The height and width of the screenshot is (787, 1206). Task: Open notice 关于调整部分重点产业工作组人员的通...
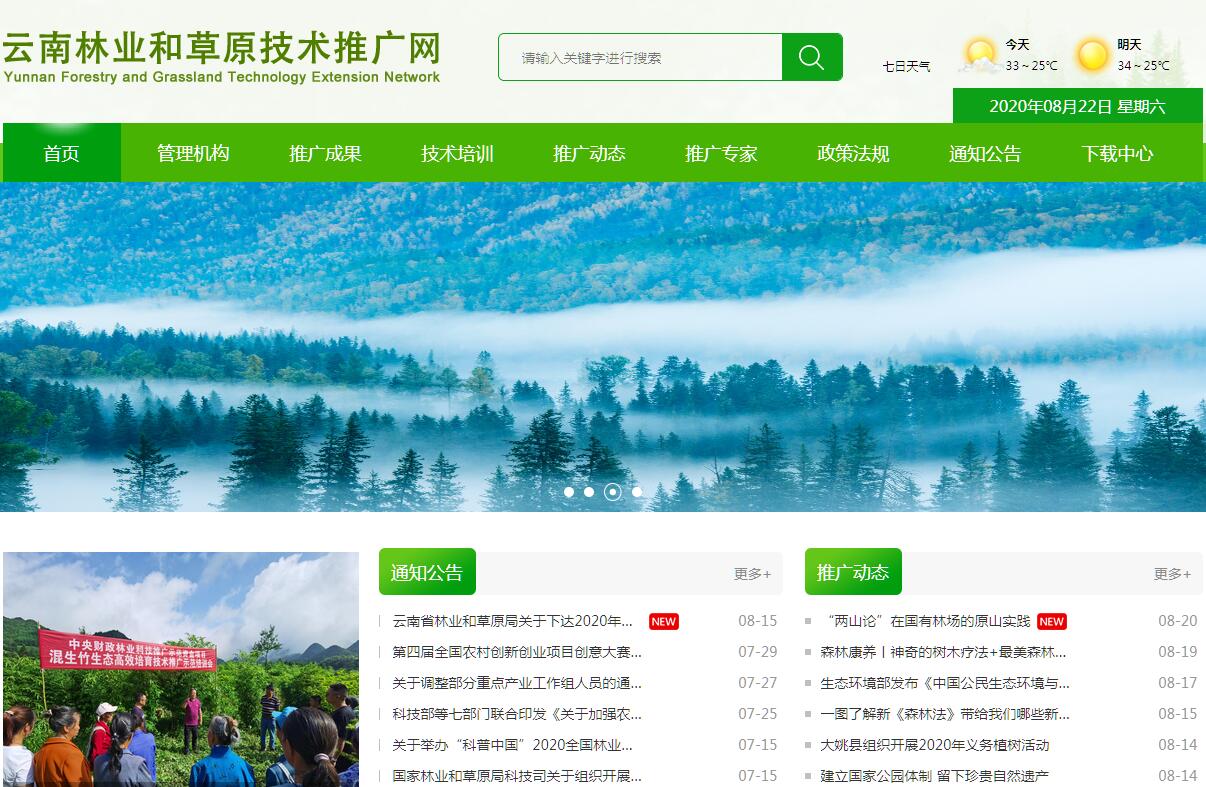click(x=517, y=683)
